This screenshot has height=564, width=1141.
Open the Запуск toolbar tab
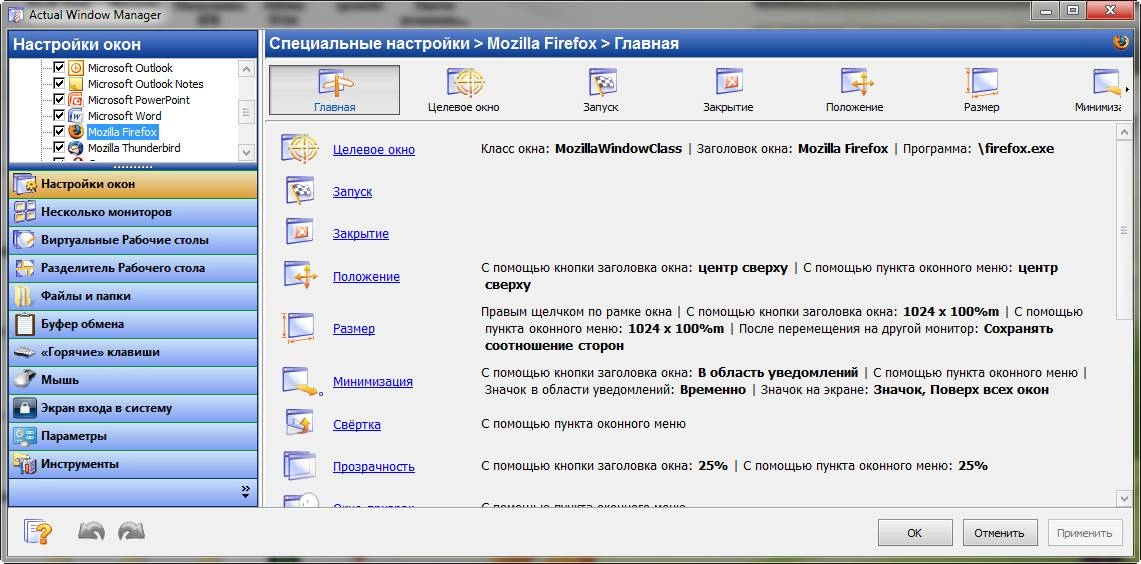pyautogui.click(x=601, y=90)
